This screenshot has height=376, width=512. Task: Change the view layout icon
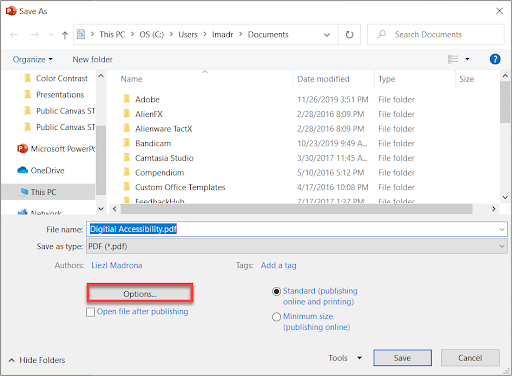tap(453, 59)
